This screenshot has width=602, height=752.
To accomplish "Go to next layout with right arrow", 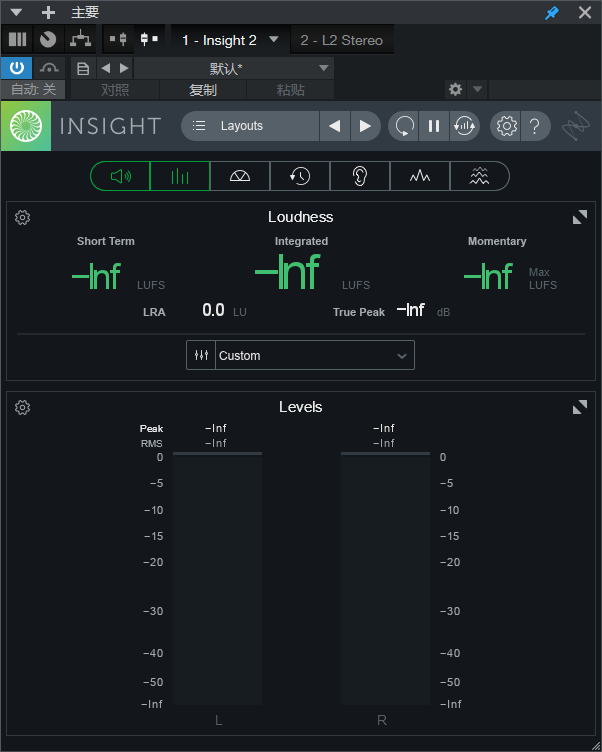I will 365,126.
